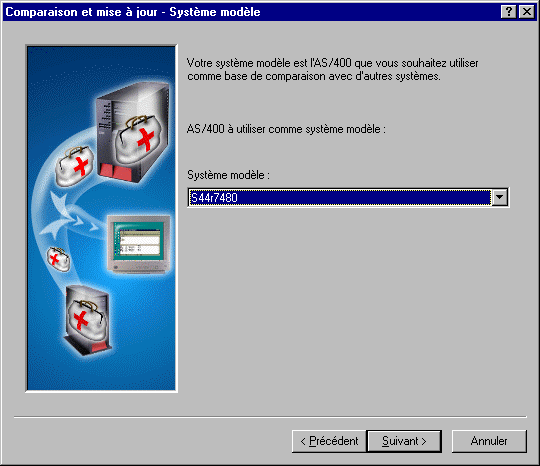Click the "Système modèle :" label
This screenshot has height=466, width=540.
click(x=228, y=175)
